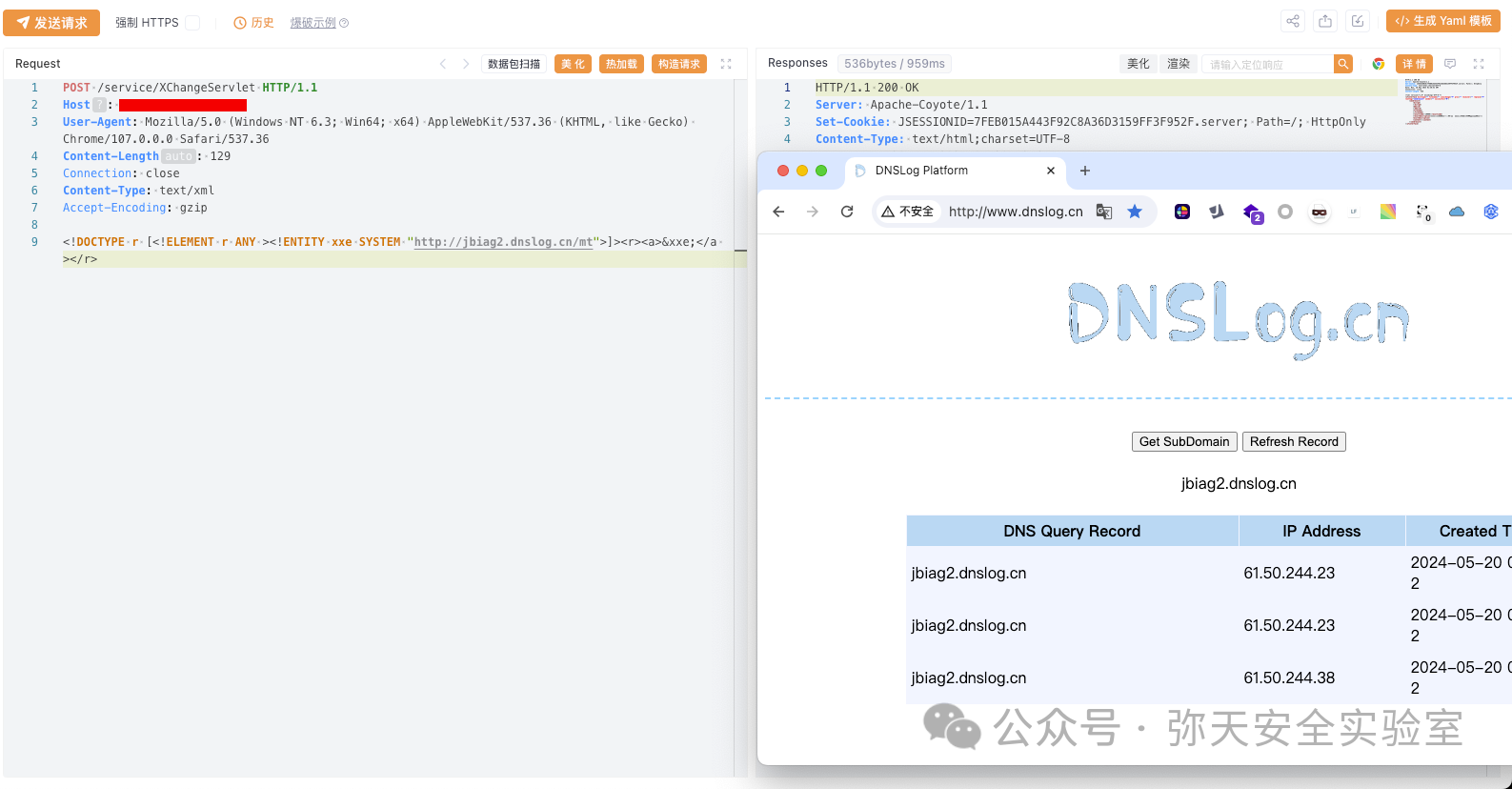Click the Request panel 美化 beautify button
1512x789 pixels.
coord(573,64)
